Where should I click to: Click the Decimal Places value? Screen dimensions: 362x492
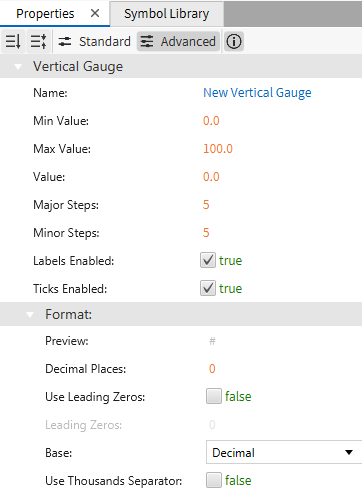click(212, 369)
